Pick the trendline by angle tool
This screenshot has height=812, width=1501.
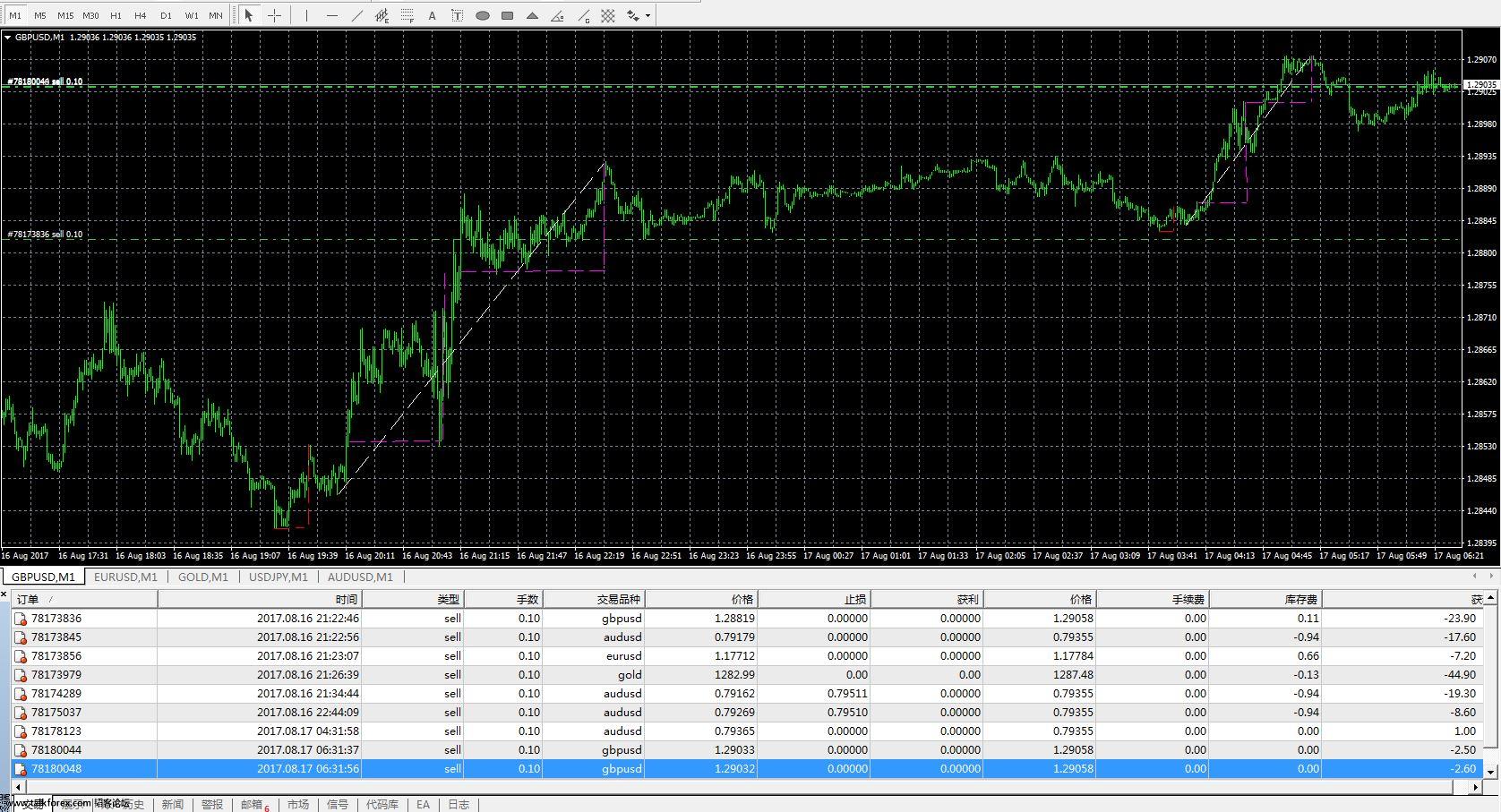pyautogui.click(x=557, y=15)
